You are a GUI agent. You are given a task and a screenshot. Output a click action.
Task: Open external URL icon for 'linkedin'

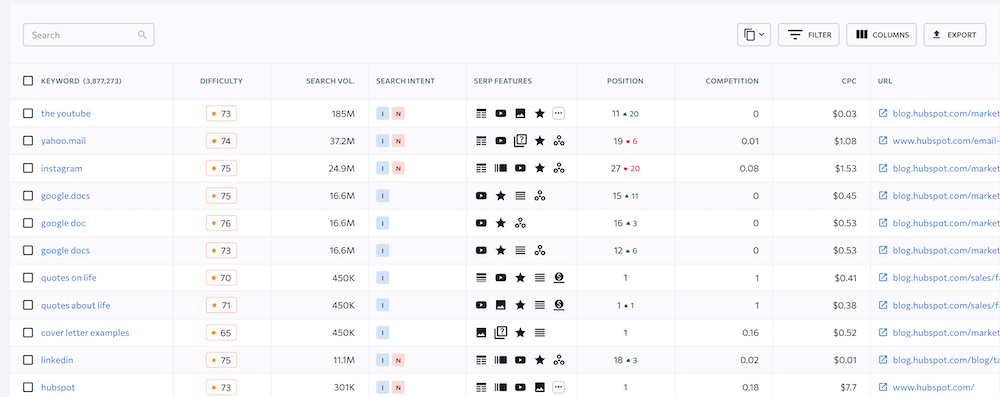883,360
